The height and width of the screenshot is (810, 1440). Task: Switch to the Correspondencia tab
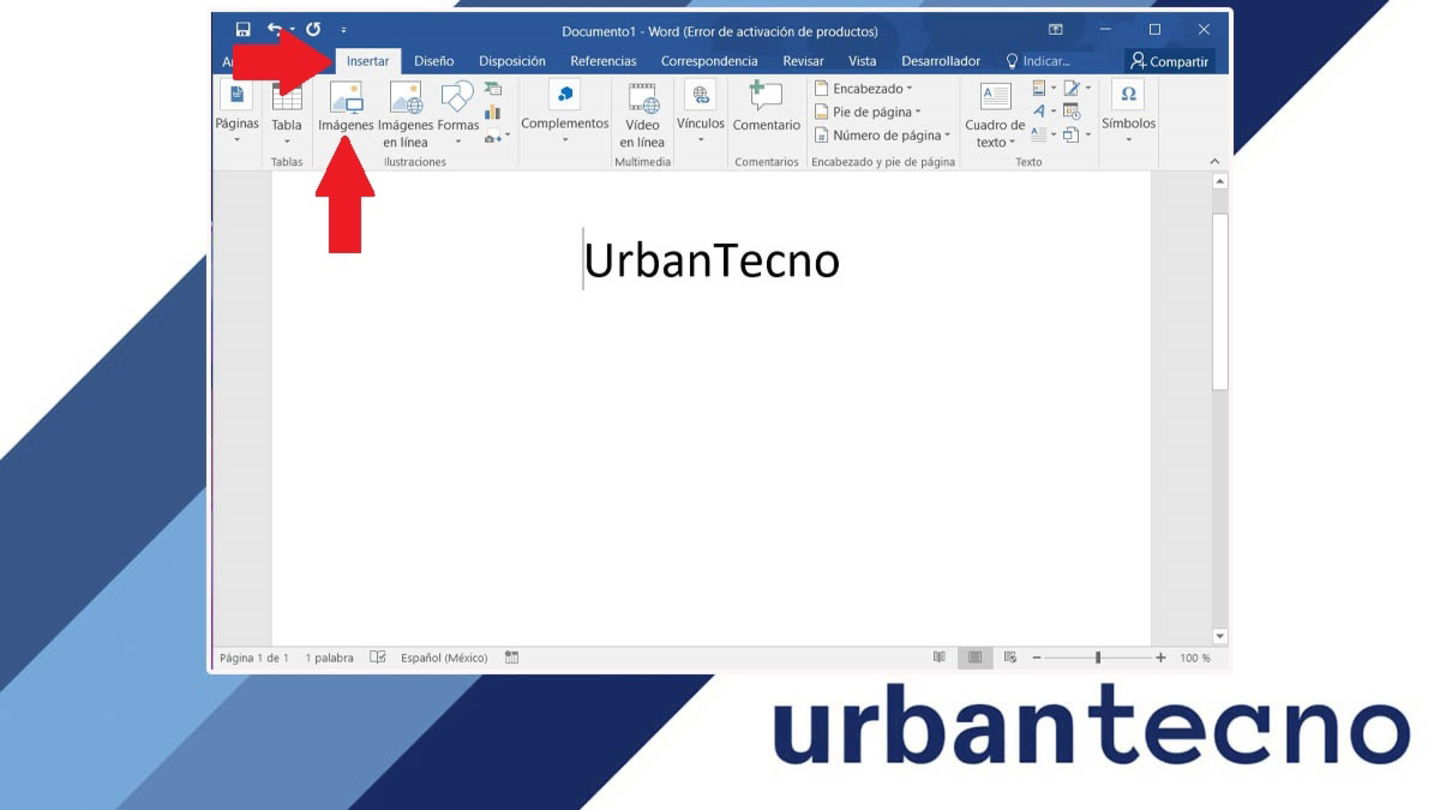click(709, 61)
